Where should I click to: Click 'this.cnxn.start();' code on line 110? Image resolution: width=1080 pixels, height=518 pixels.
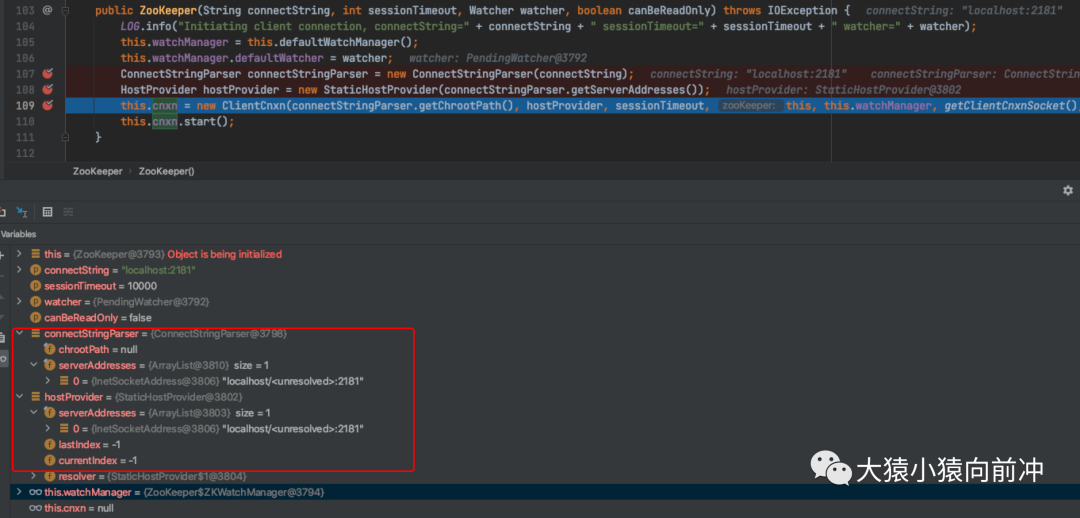(178, 121)
